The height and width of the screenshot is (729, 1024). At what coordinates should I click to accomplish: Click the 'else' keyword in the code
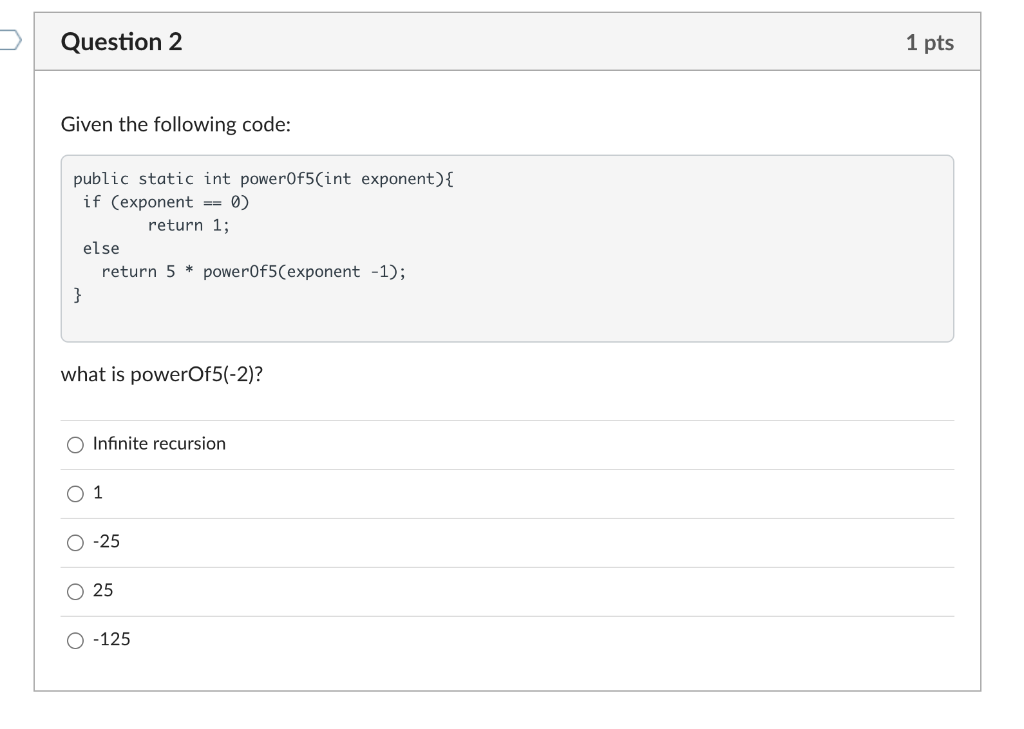point(101,248)
